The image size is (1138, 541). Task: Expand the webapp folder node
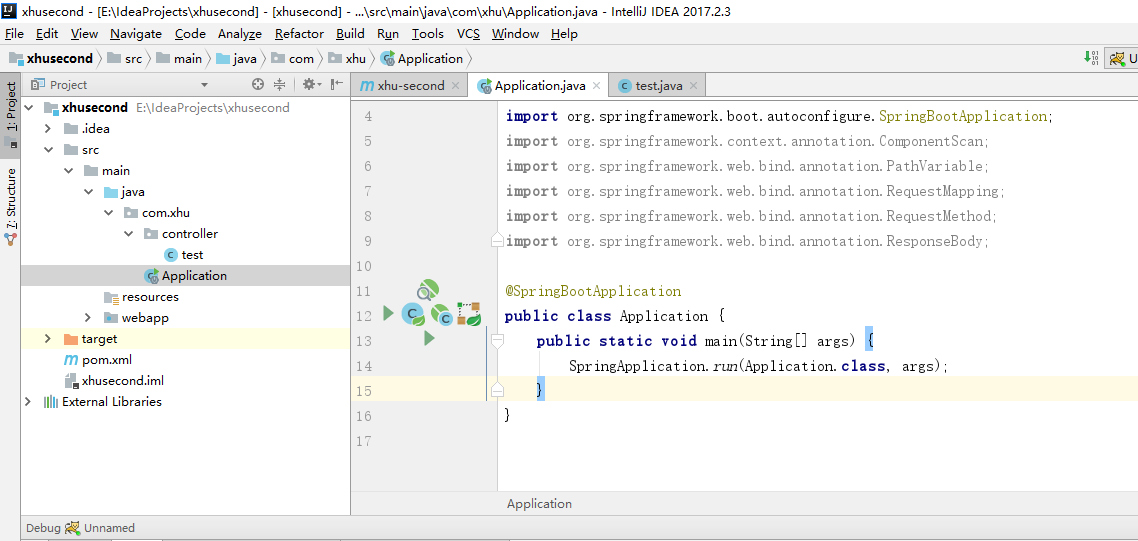coord(89,318)
